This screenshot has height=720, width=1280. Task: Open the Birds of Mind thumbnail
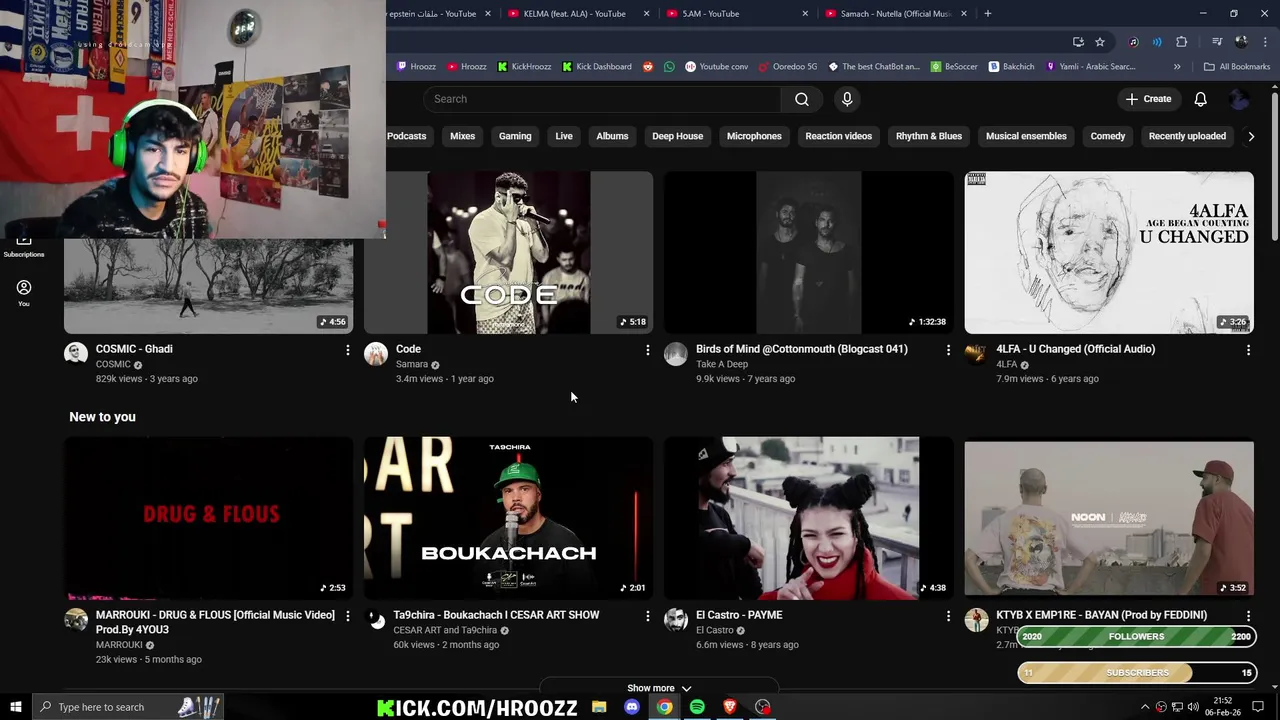[x=809, y=252]
